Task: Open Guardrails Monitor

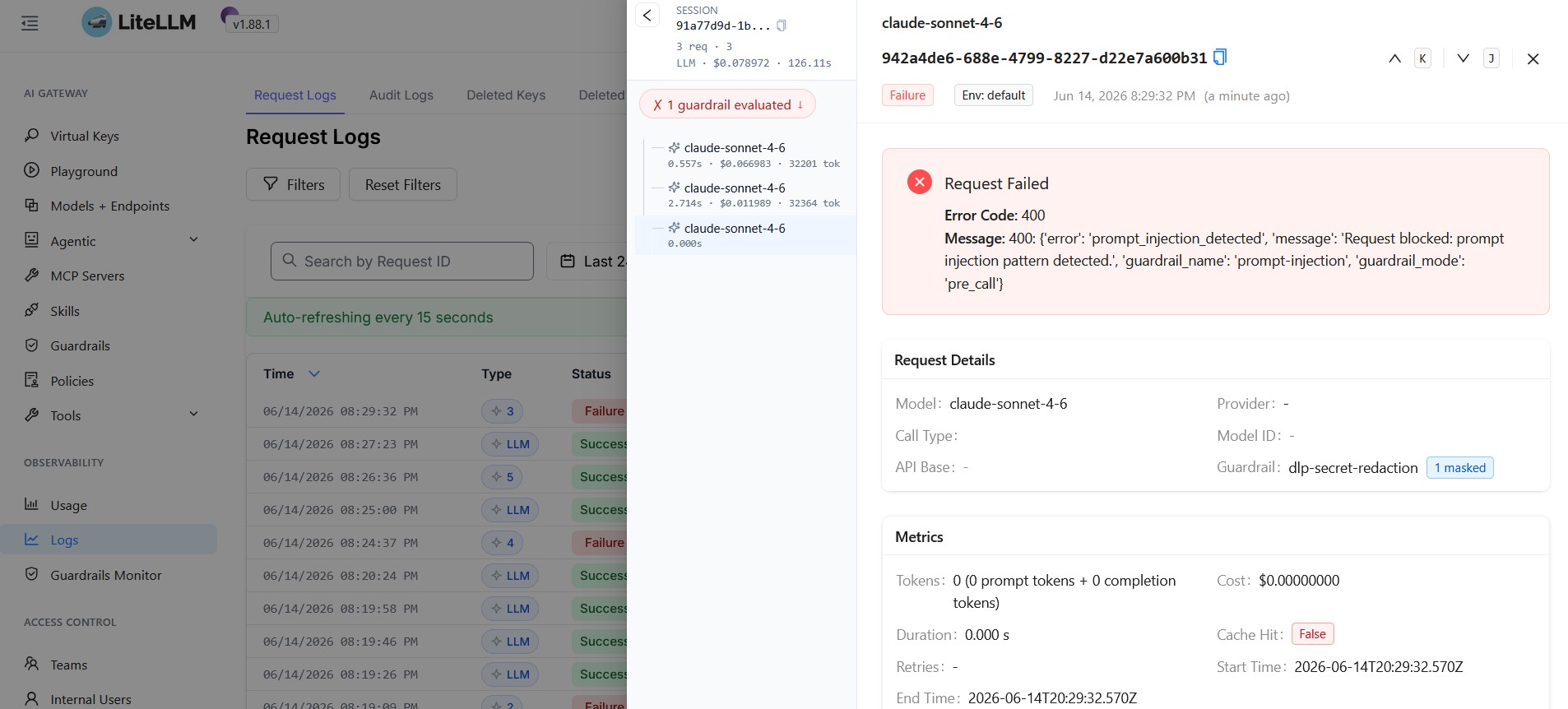Action: 105,575
